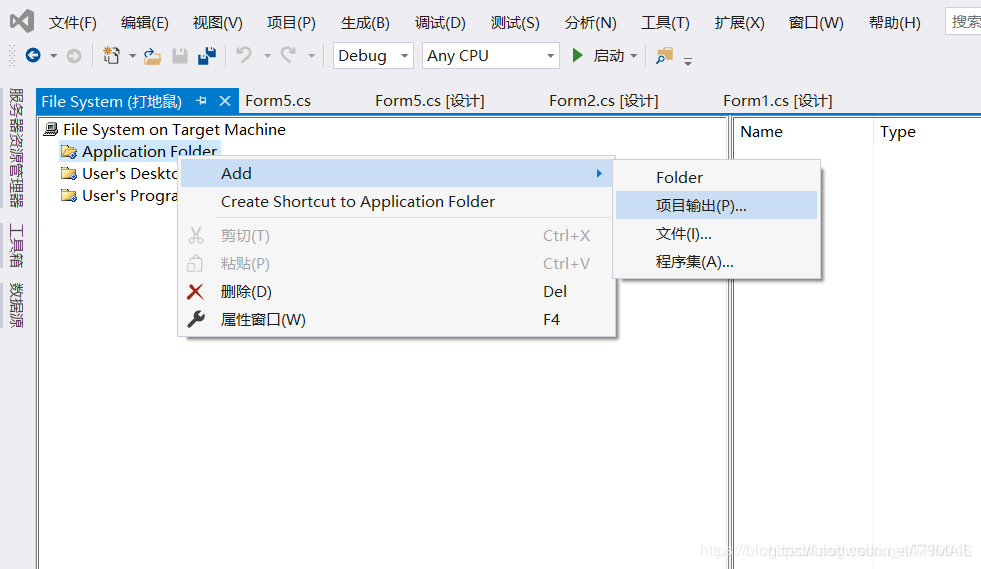The width and height of the screenshot is (981, 569).
Task: Click the find in files icon
Action: coord(664,56)
